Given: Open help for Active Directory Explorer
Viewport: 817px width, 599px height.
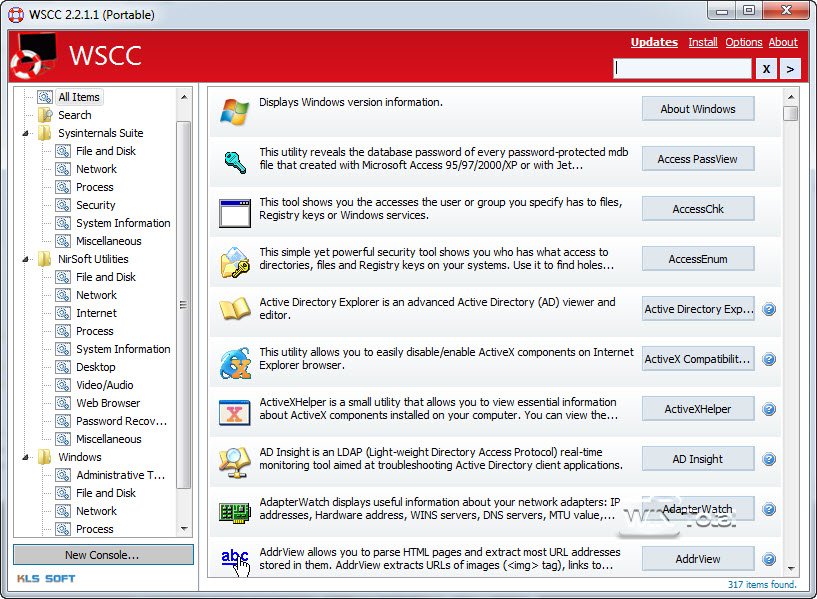Looking at the screenshot, I should coord(769,309).
